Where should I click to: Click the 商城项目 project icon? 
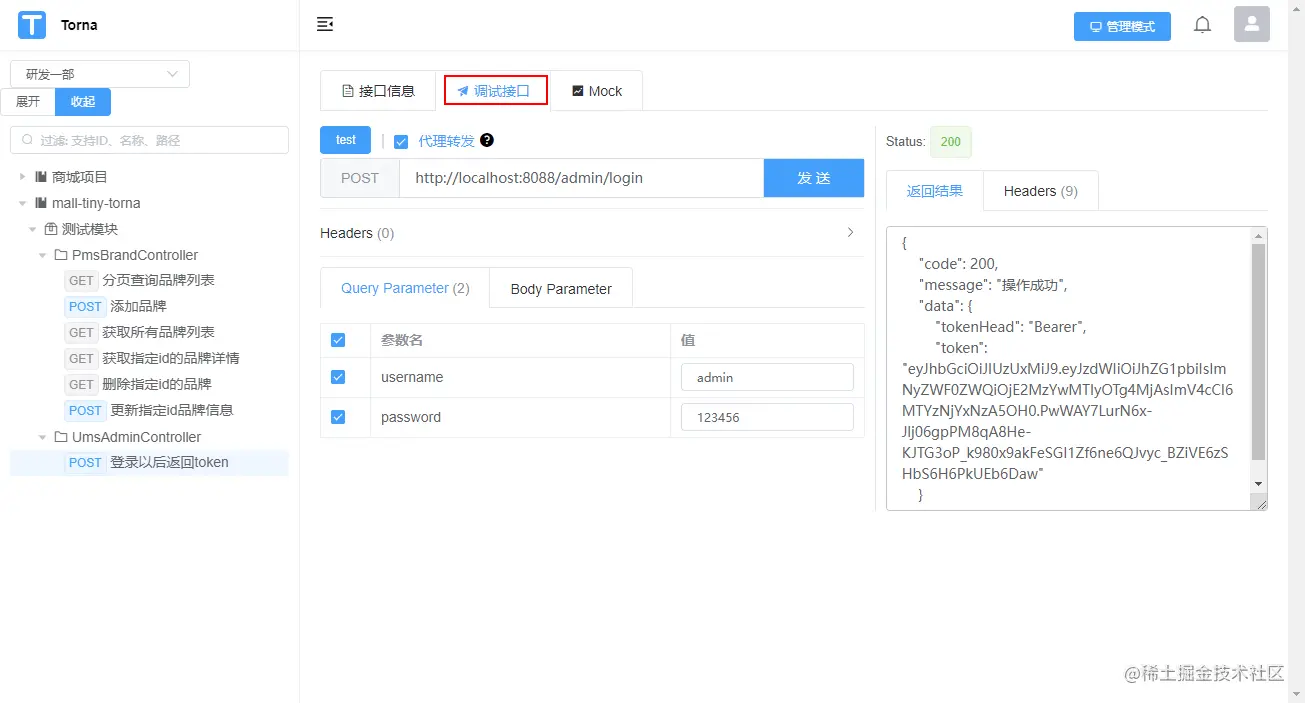point(41,177)
